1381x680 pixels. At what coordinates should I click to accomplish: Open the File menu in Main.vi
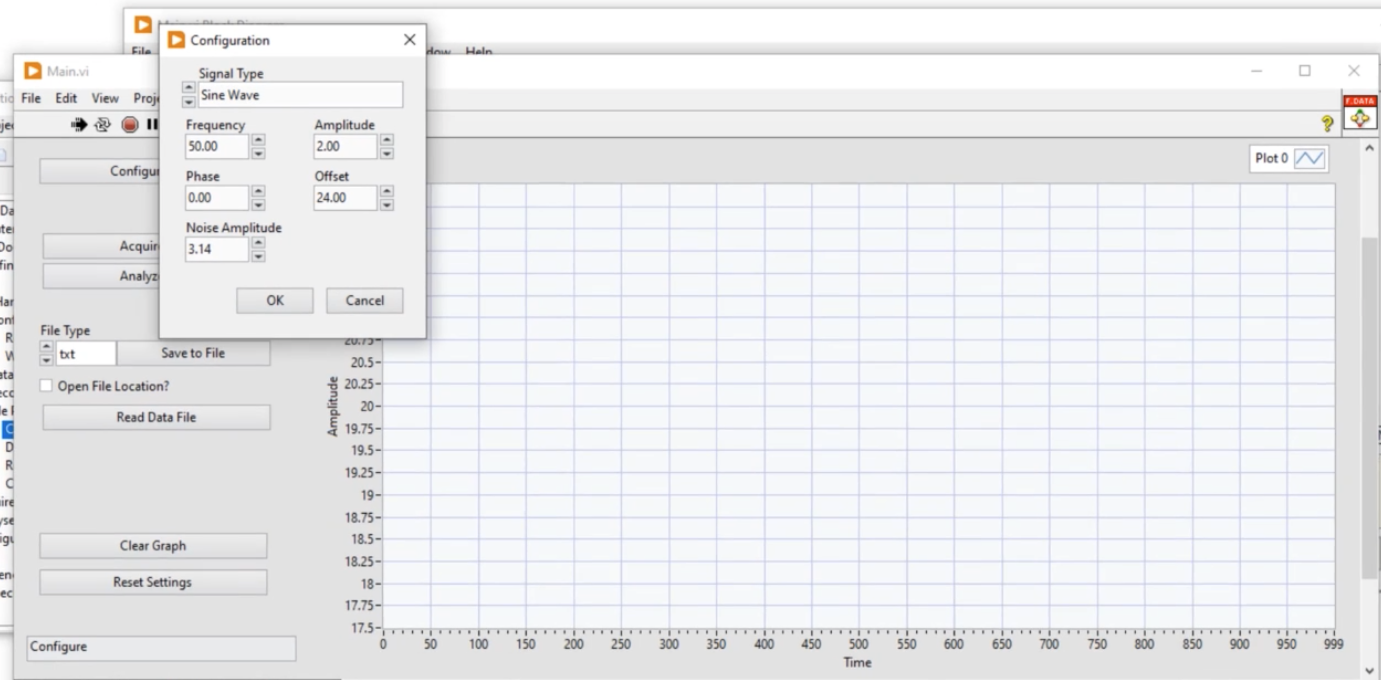[31, 98]
